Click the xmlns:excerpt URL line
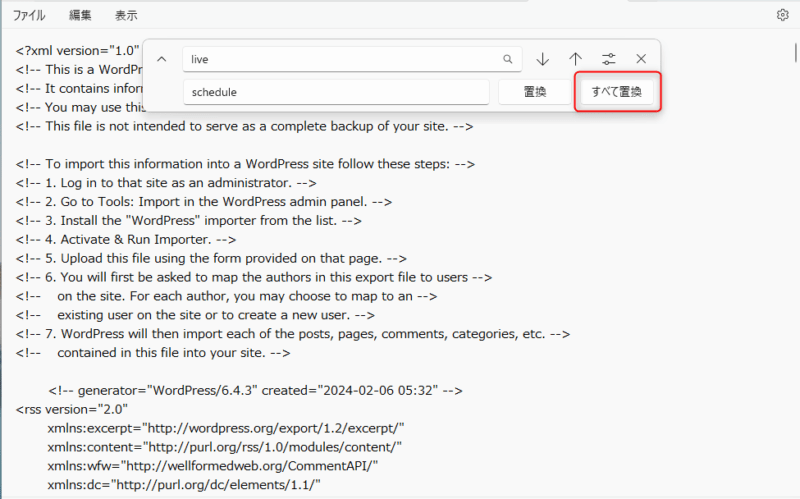Screen dimensions: 800x499 pos(223,427)
